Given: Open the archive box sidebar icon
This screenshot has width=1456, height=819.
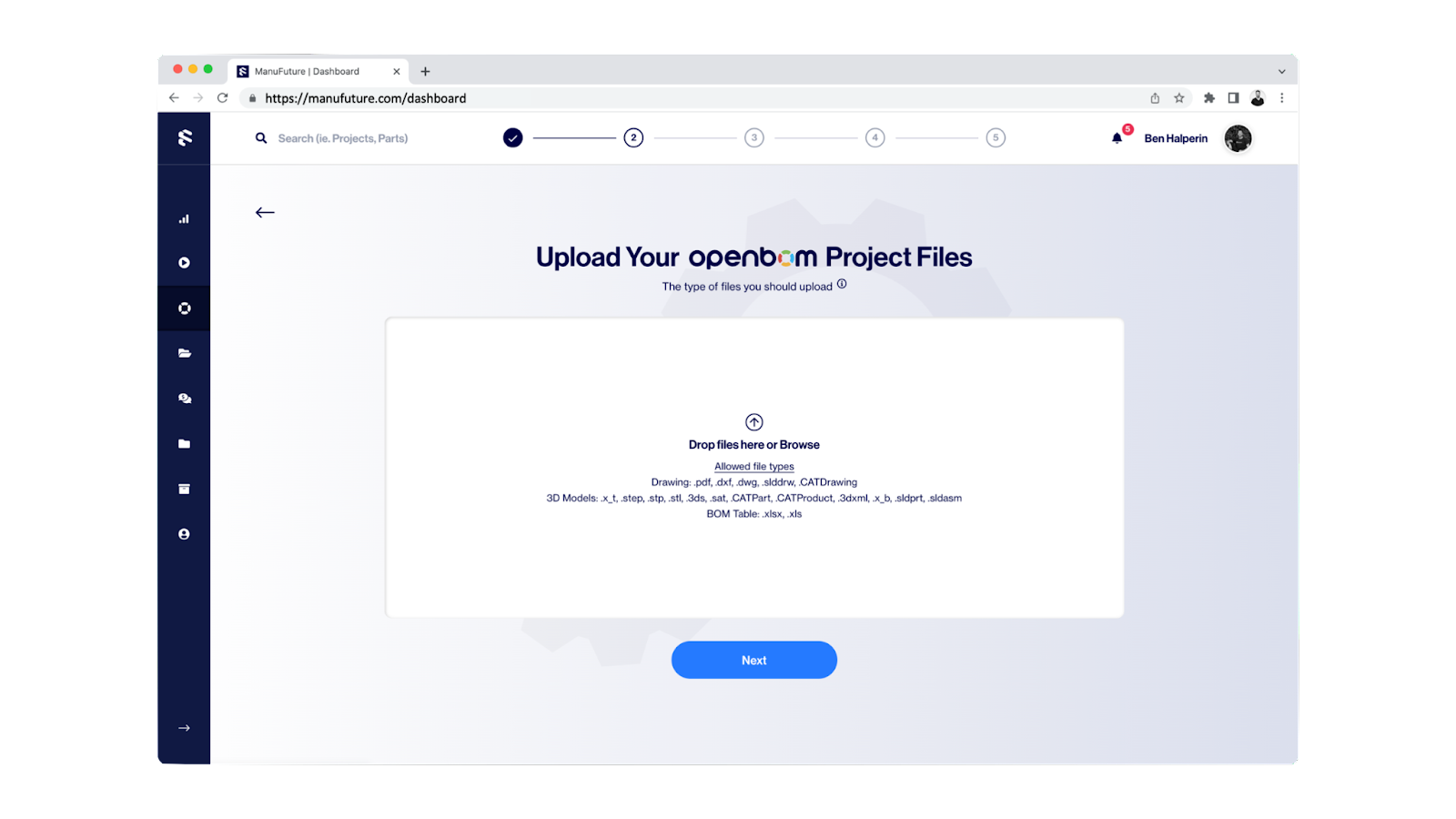Looking at the screenshot, I should (x=184, y=489).
